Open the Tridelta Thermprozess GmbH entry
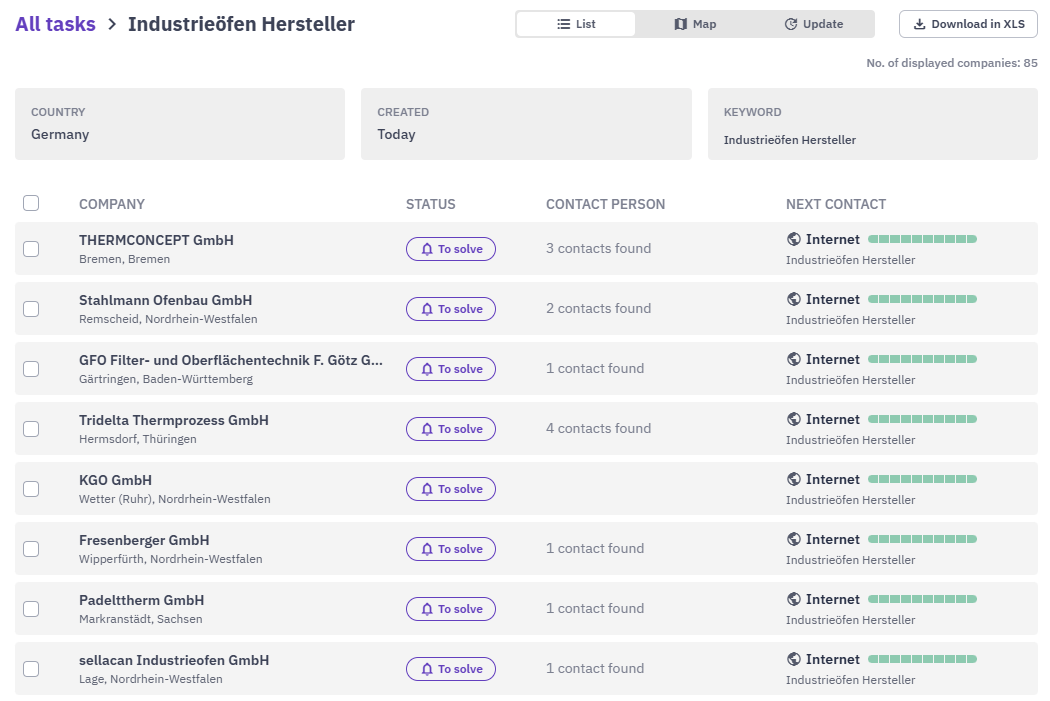1050x701 pixels. coord(173,420)
